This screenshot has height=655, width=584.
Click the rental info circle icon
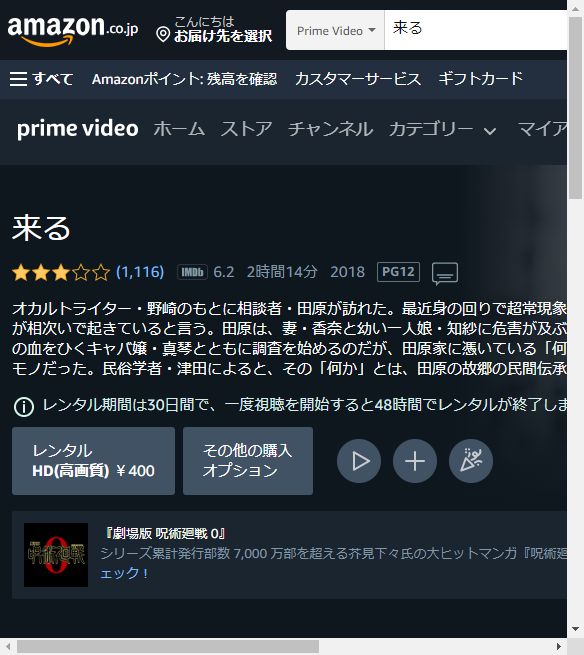pyautogui.click(x=24, y=406)
